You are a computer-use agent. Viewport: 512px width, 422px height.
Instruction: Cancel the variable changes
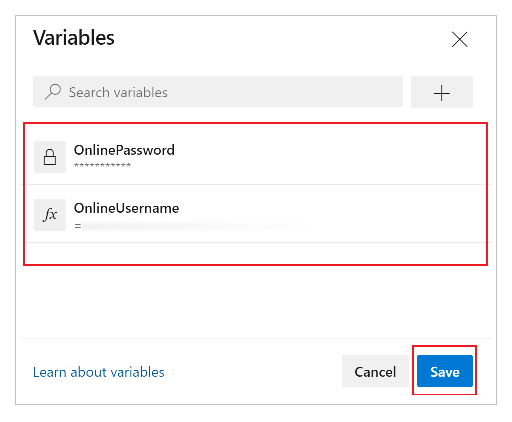[375, 371]
